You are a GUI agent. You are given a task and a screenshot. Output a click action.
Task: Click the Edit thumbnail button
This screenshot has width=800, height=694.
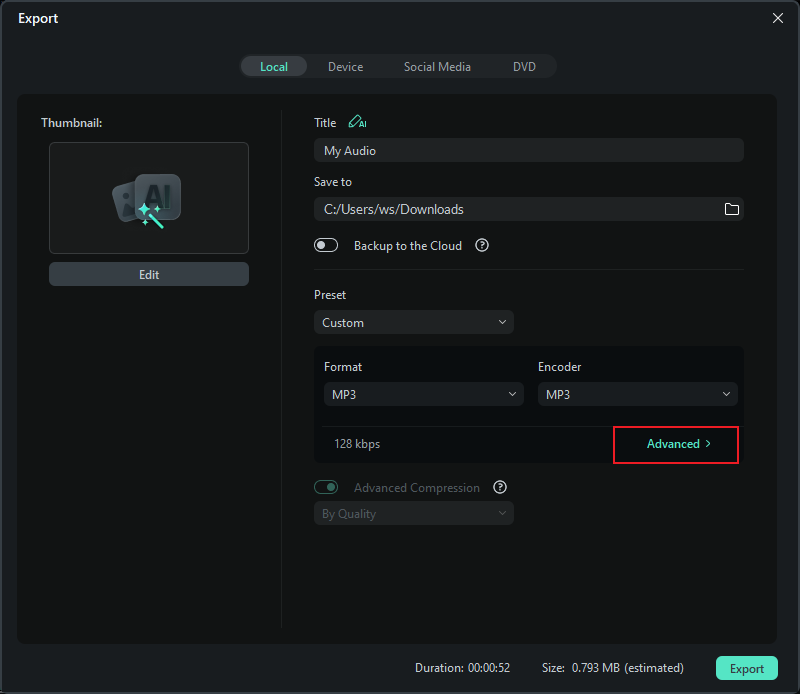click(x=149, y=275)
